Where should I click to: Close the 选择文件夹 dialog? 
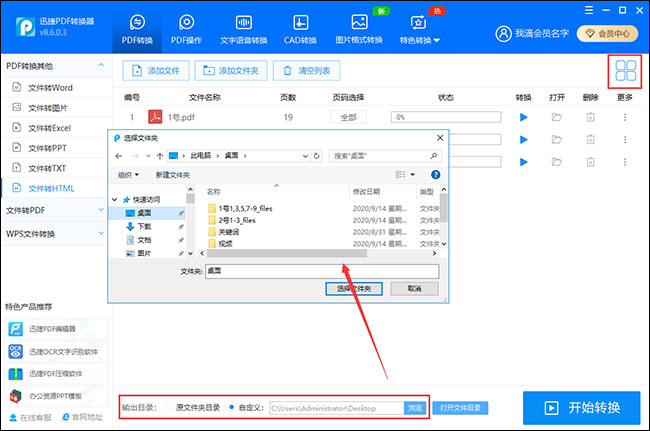tap(440, 138)
